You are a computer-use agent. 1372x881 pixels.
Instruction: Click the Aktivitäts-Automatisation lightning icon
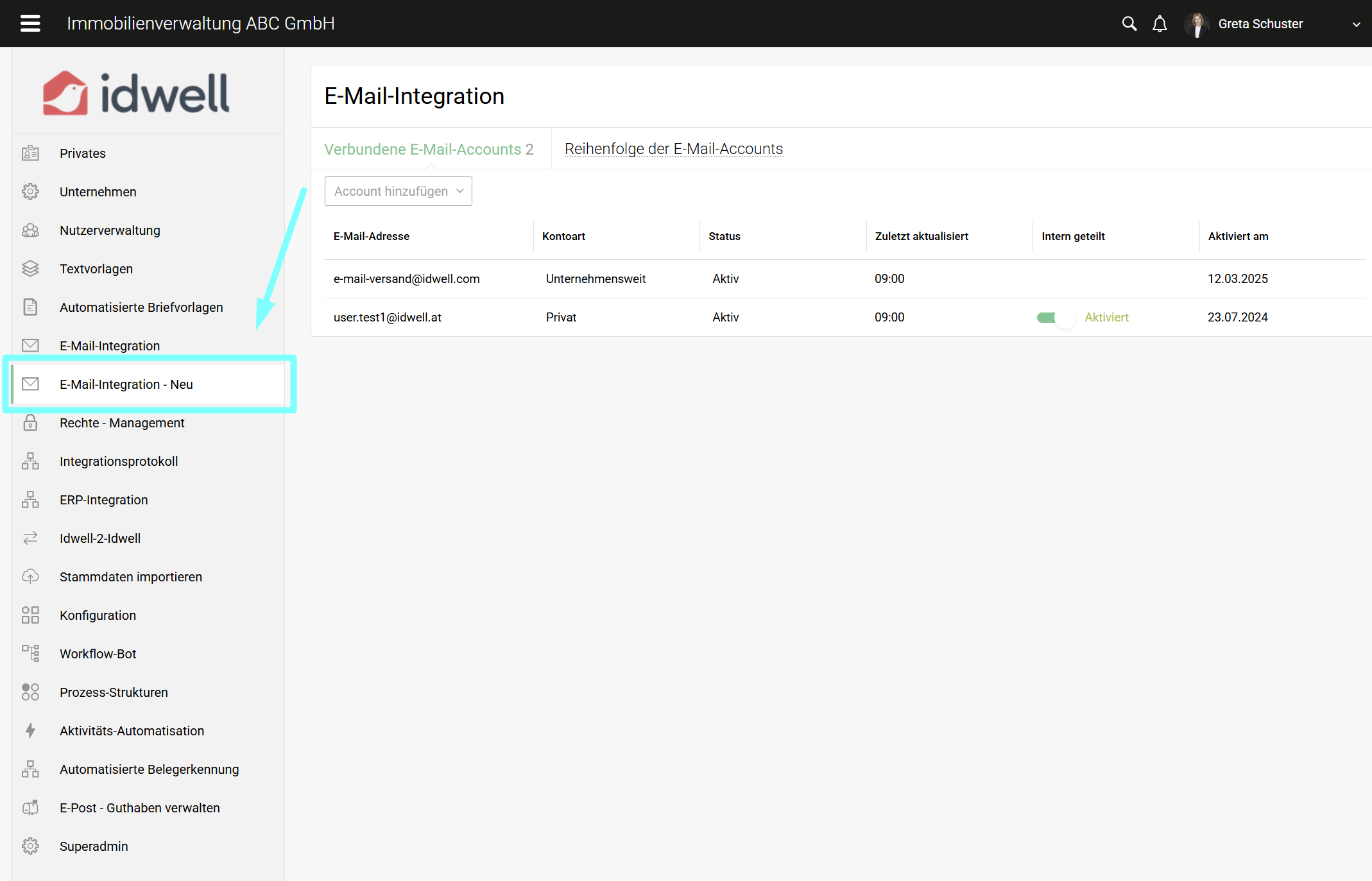(30, 730)
